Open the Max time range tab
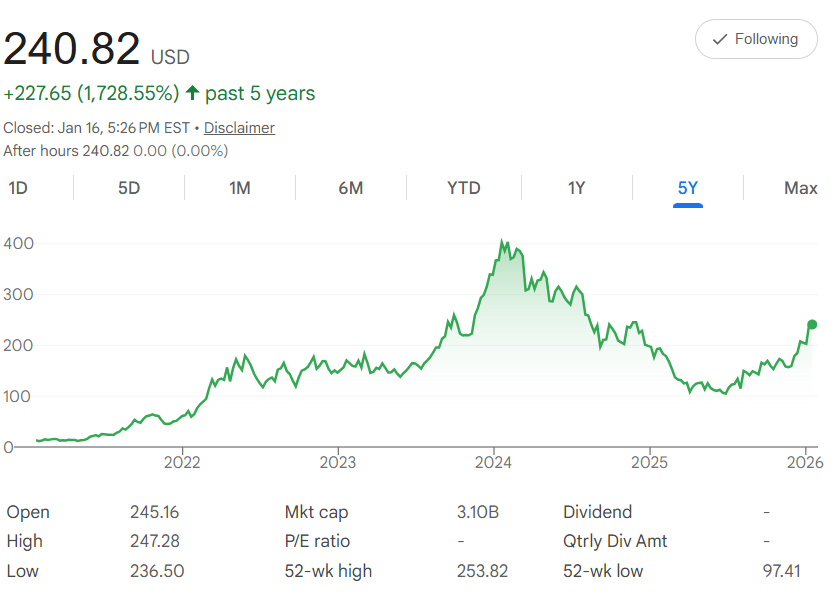This screenshot has height=599, width=831. point(801,188)
